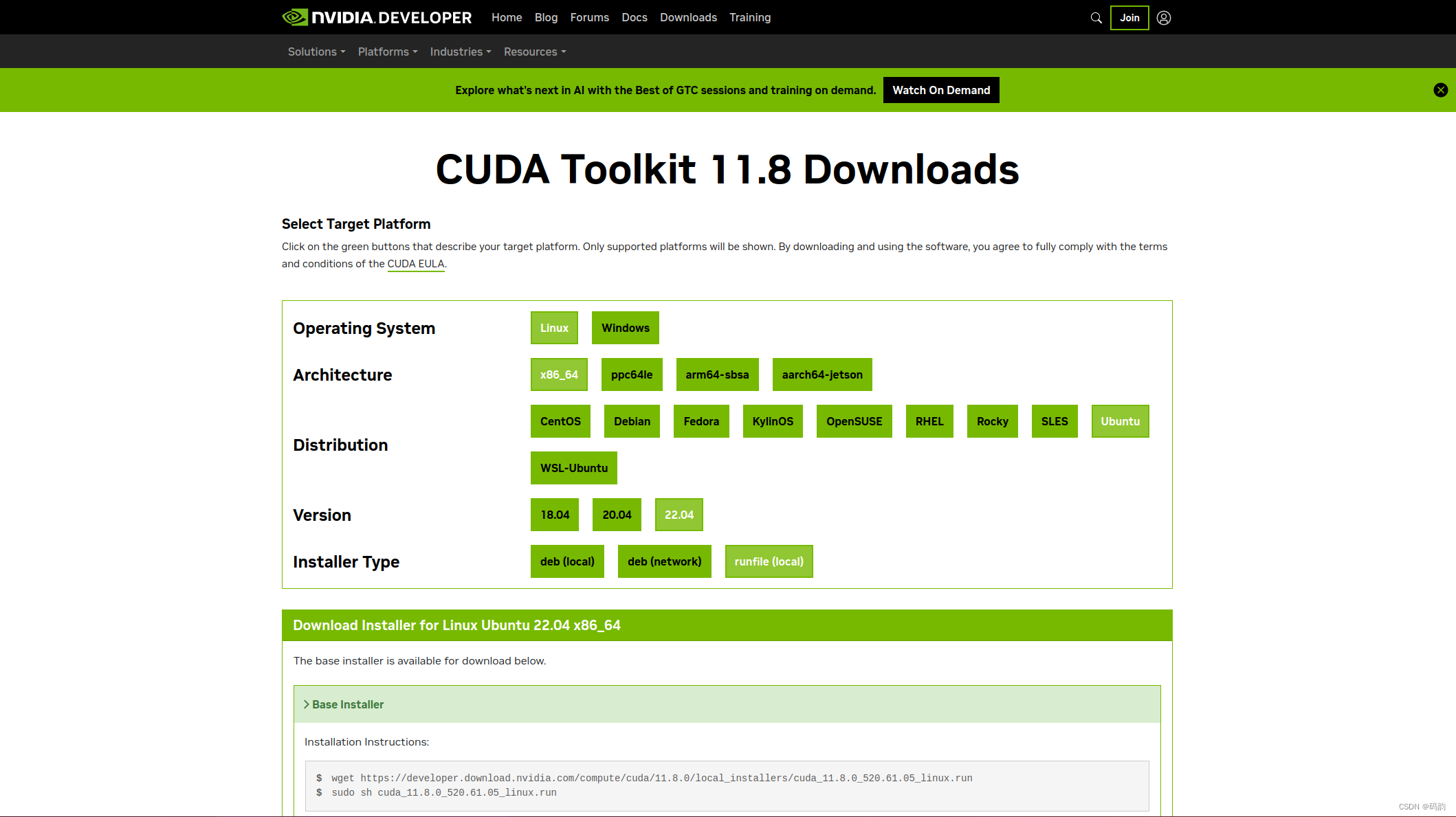Collapse the Base Installer section

click(x=727, y=704)
